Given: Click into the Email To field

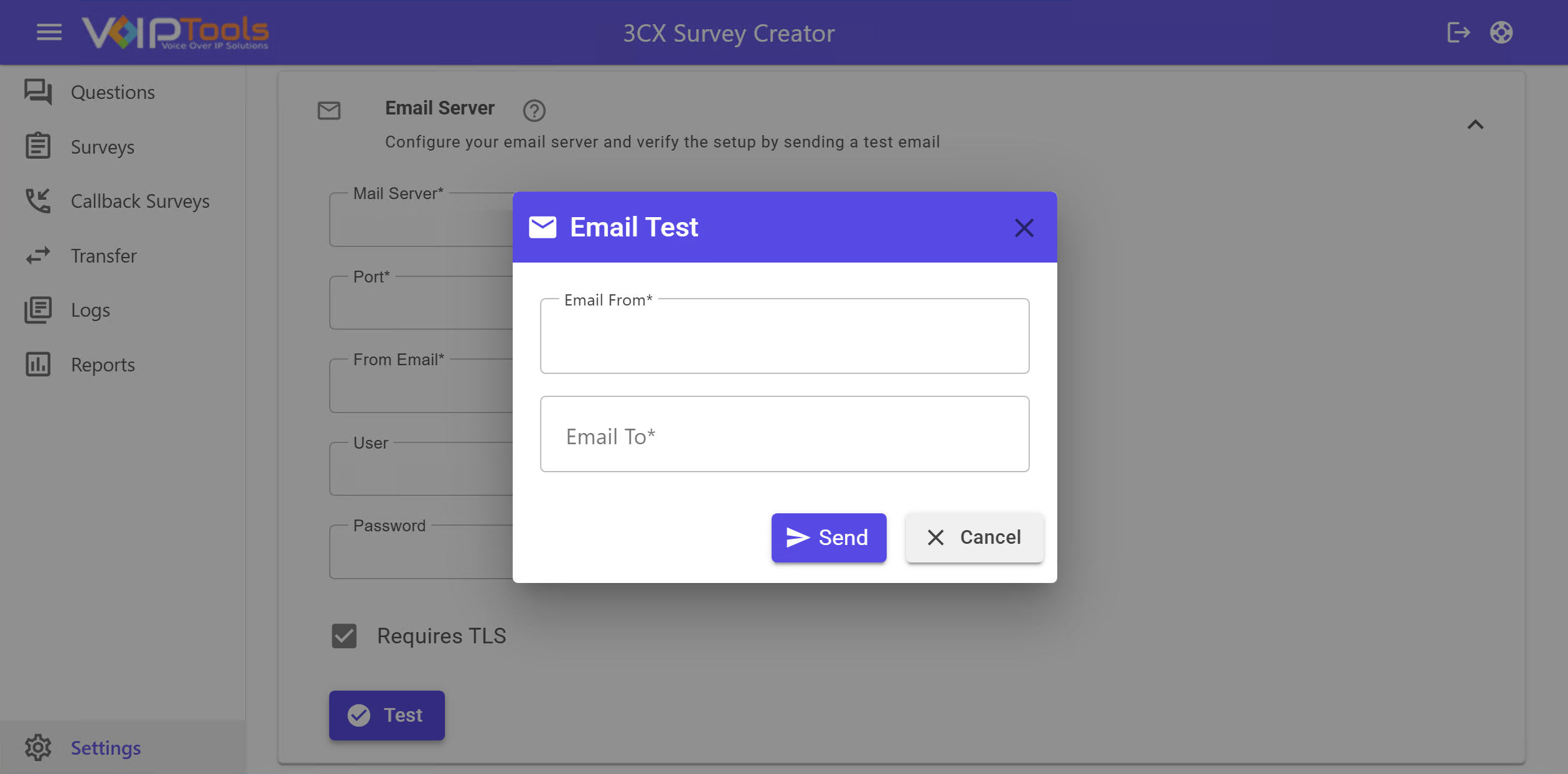Looking at the screenshot, I should click(785, 434).
